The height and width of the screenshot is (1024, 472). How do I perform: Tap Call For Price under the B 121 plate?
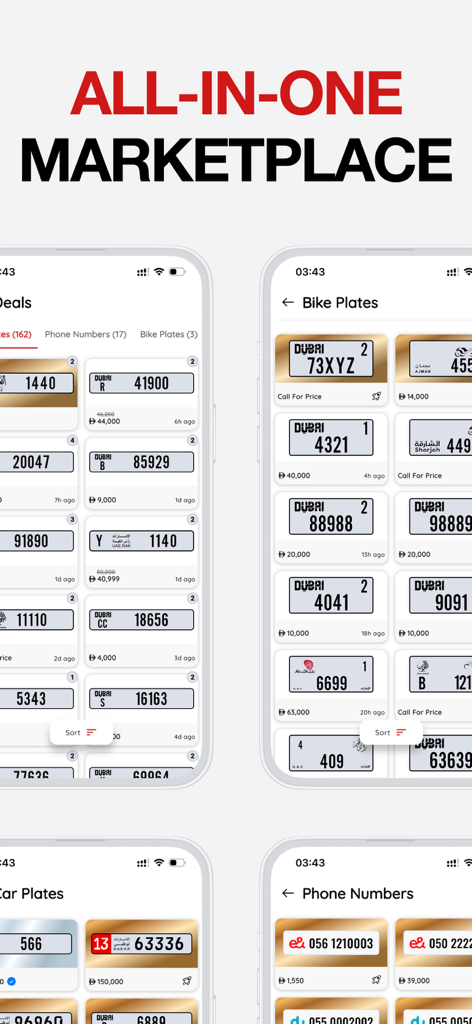(420, 712)
